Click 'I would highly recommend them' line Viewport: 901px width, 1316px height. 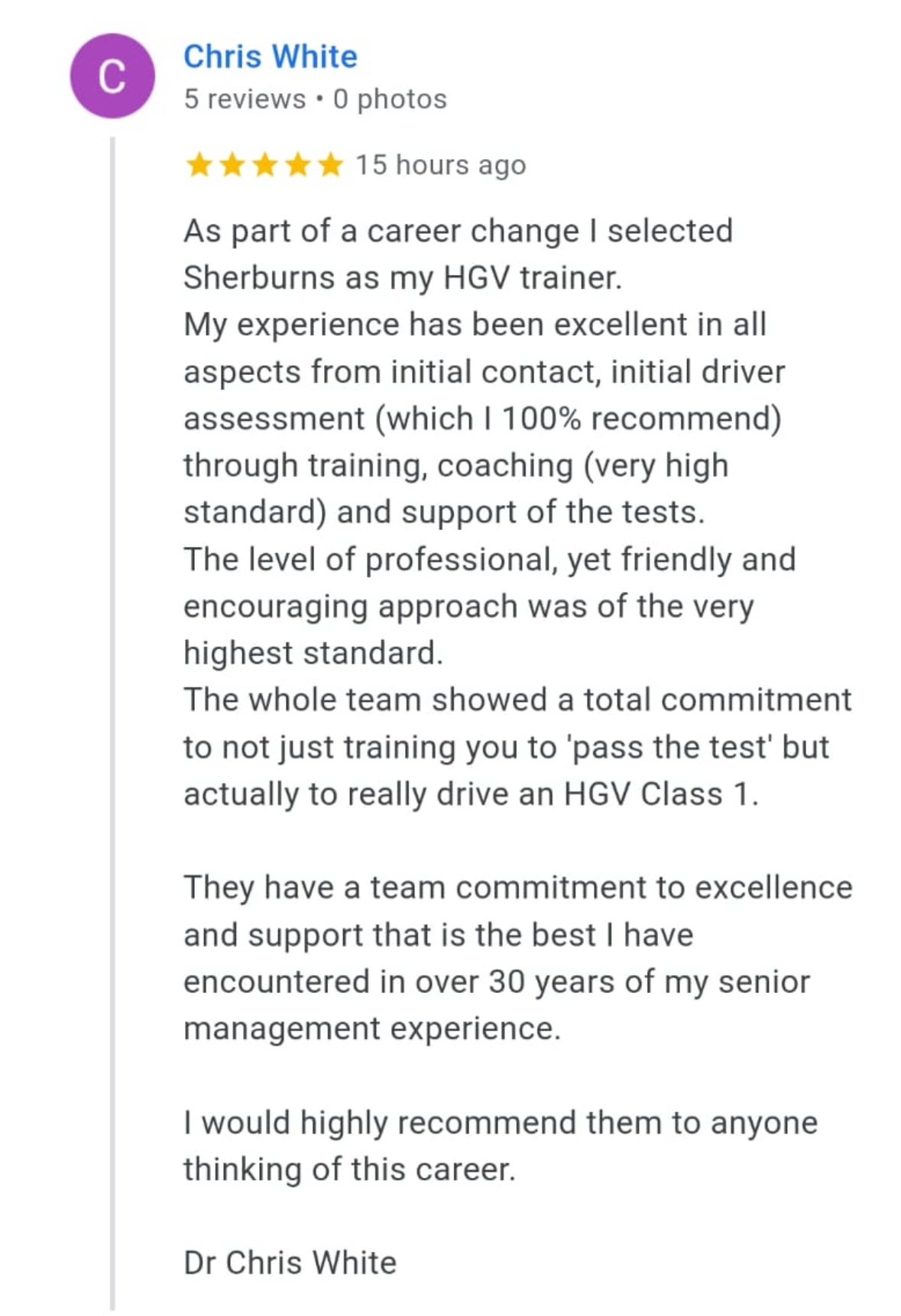[501, 1124]
